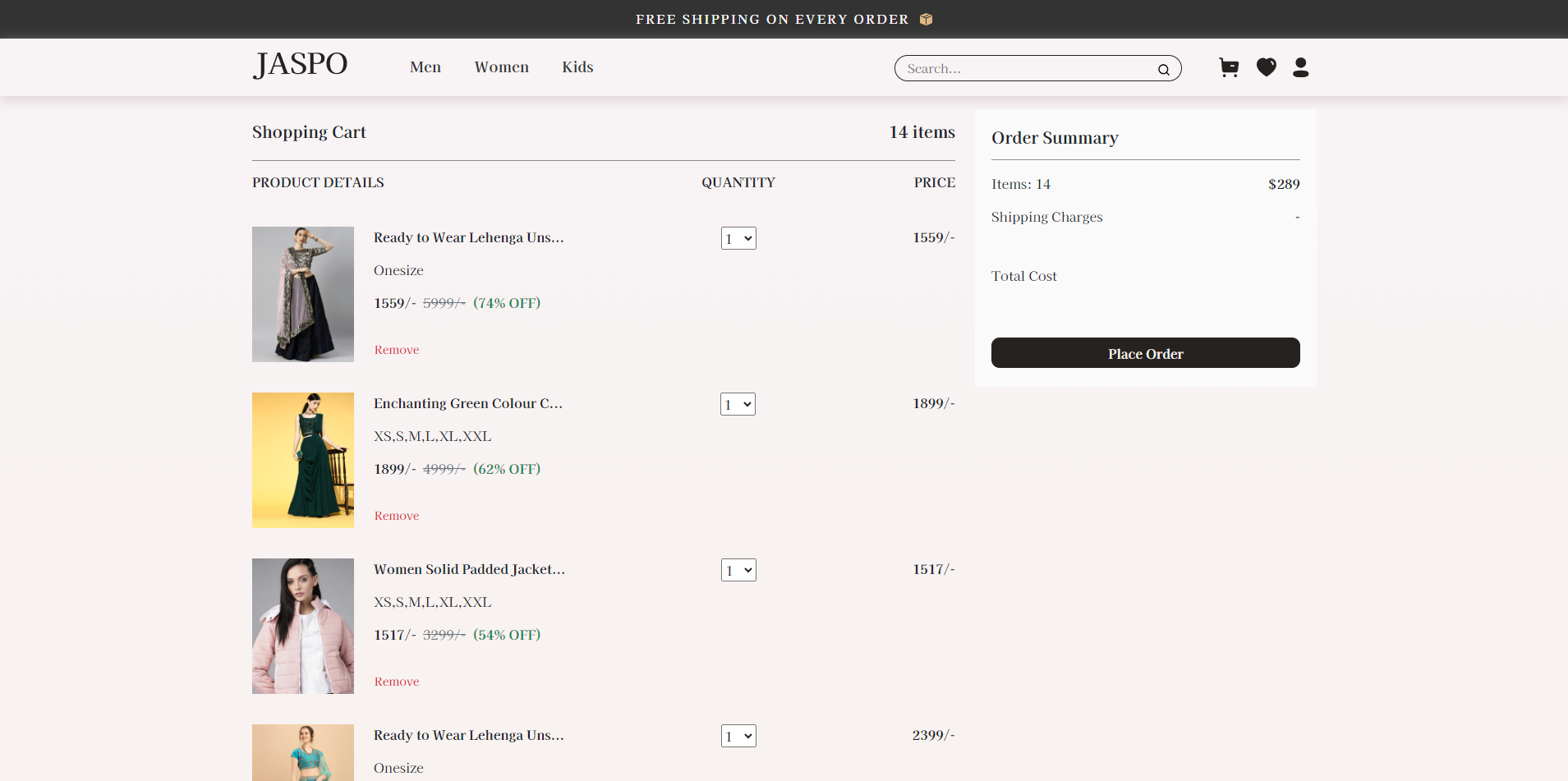Click 'Onesize' under the 1559/- Lehenga

click(398, 270)
